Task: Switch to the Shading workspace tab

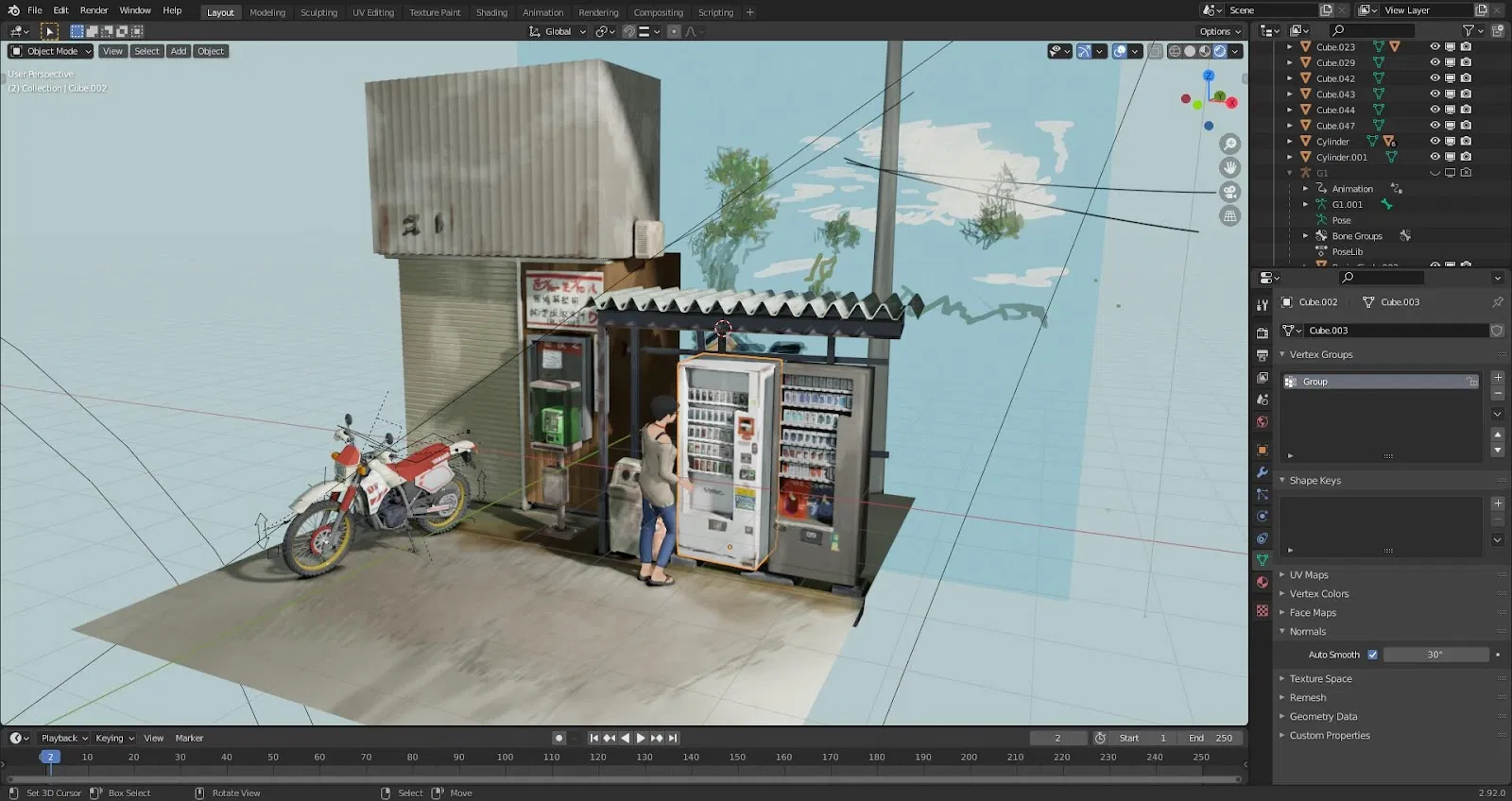Action: [491, 12]
